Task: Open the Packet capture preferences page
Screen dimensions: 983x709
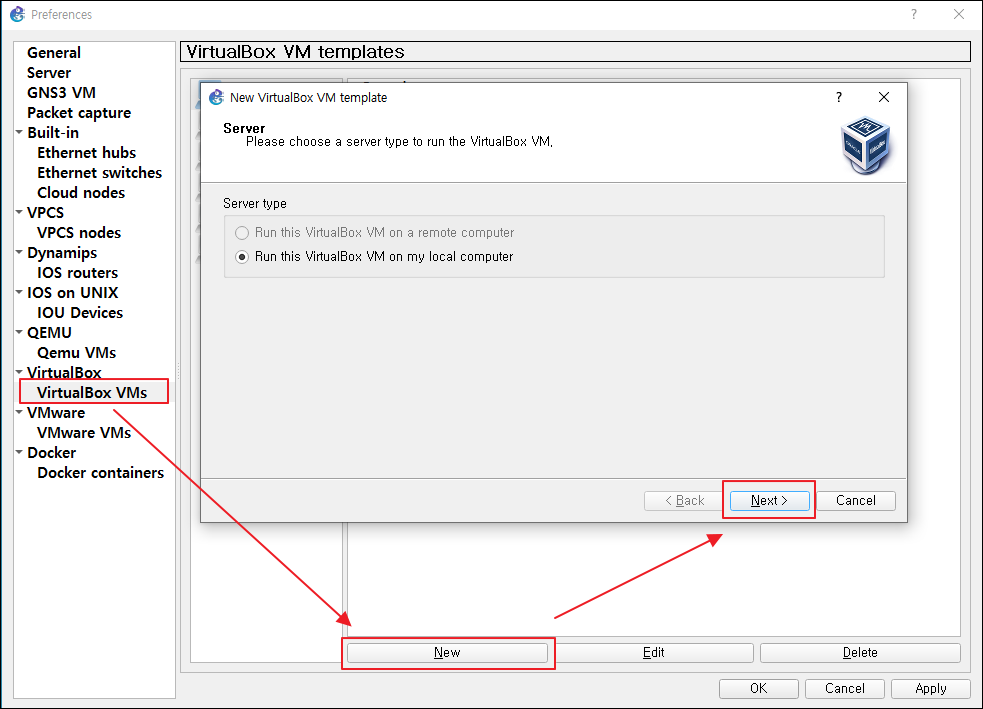Action: [79, 113]
